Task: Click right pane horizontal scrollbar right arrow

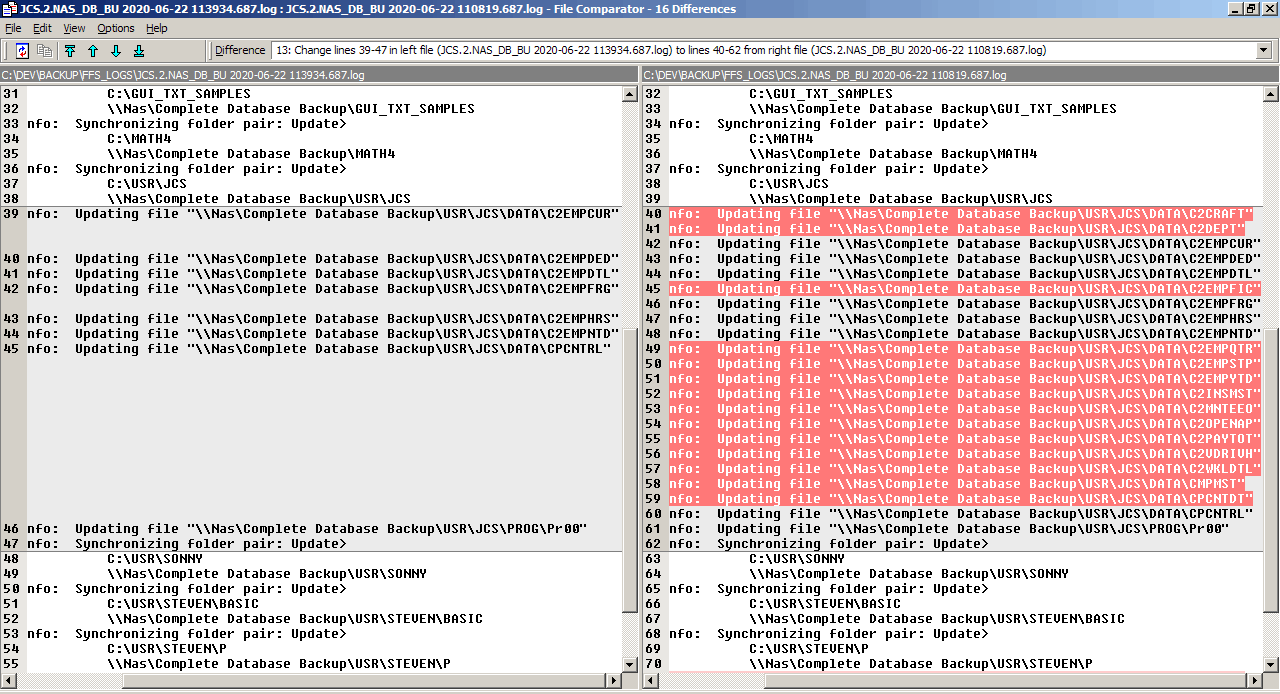Action: tap(1256, 681)
